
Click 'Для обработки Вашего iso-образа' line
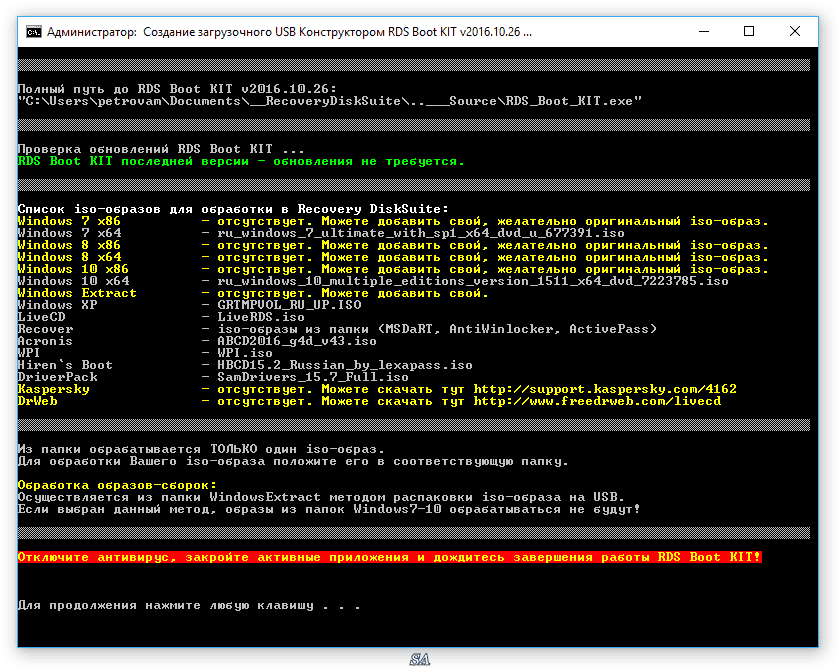click(293, 461)
